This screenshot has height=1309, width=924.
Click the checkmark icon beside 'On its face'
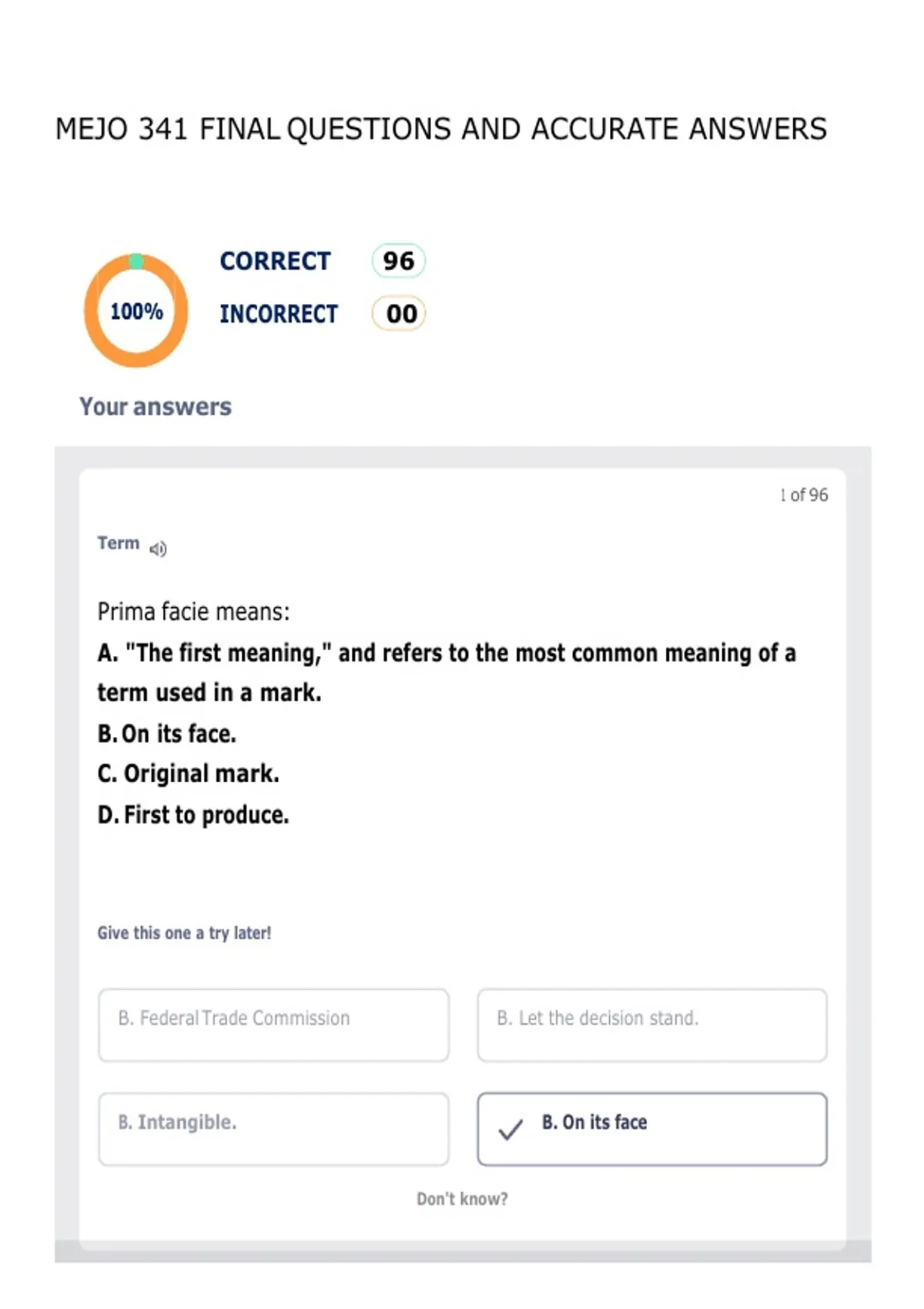(511, 1130)
